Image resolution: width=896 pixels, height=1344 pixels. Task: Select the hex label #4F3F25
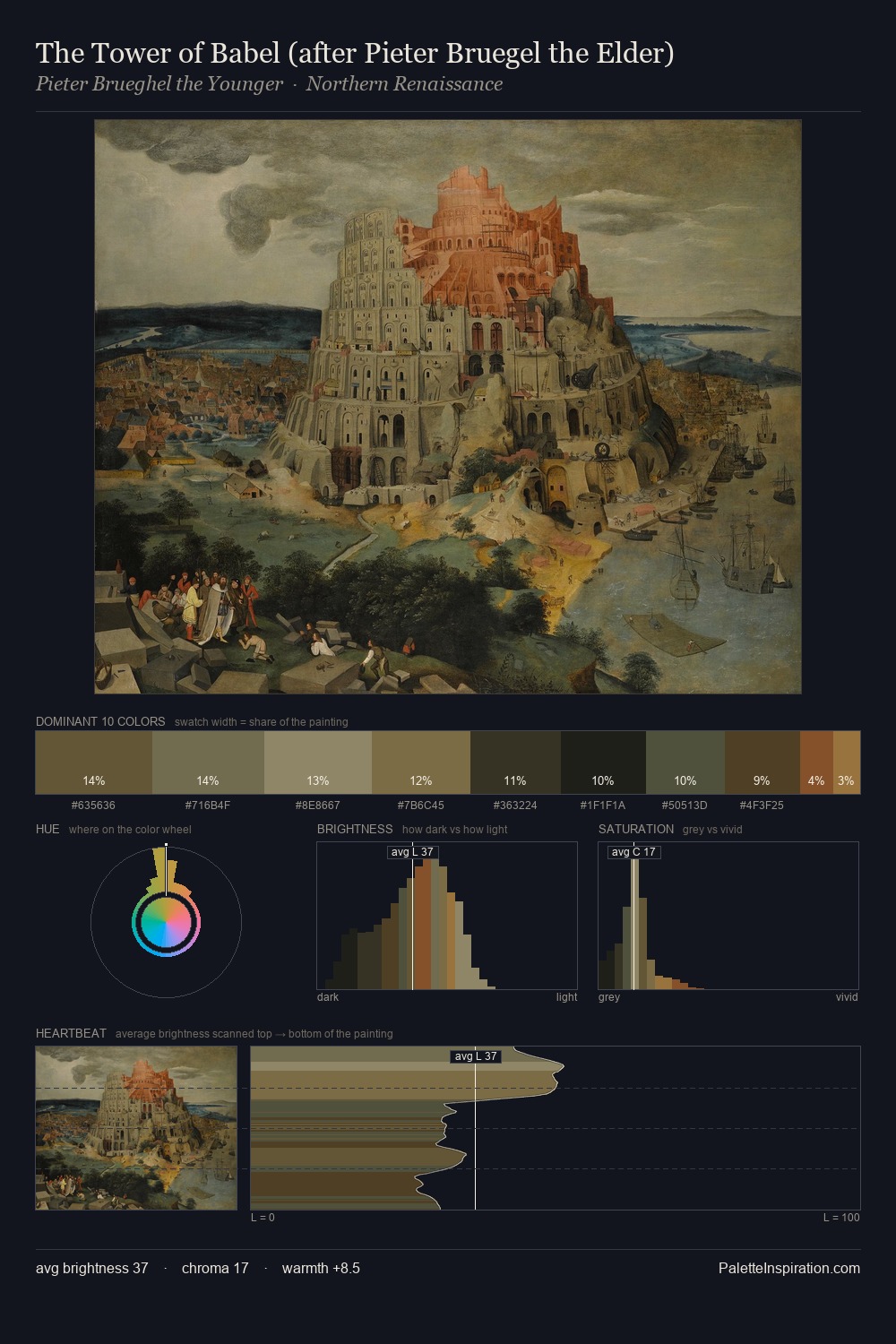click(762, 806)
